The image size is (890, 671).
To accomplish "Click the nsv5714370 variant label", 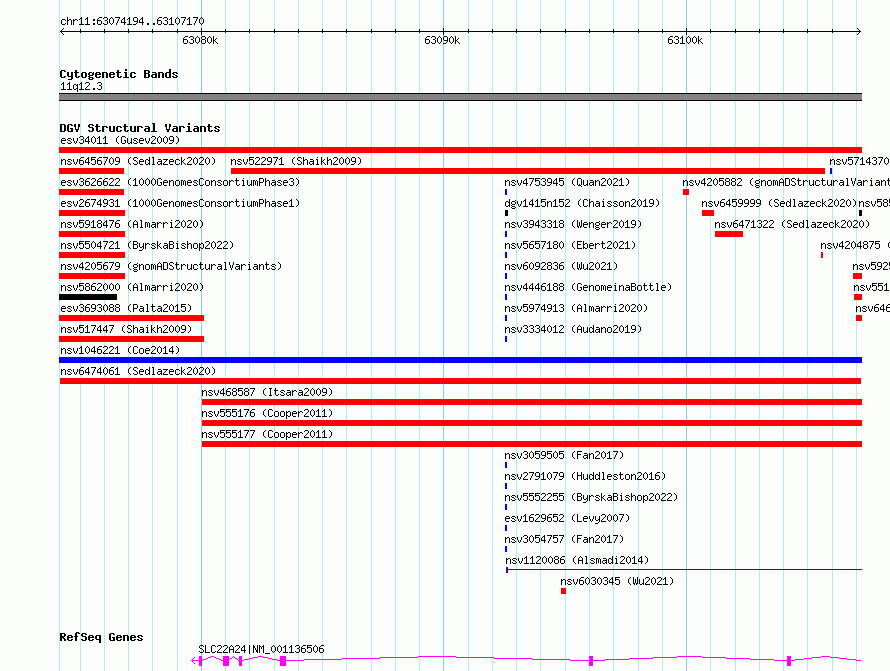I will (859, 161).
